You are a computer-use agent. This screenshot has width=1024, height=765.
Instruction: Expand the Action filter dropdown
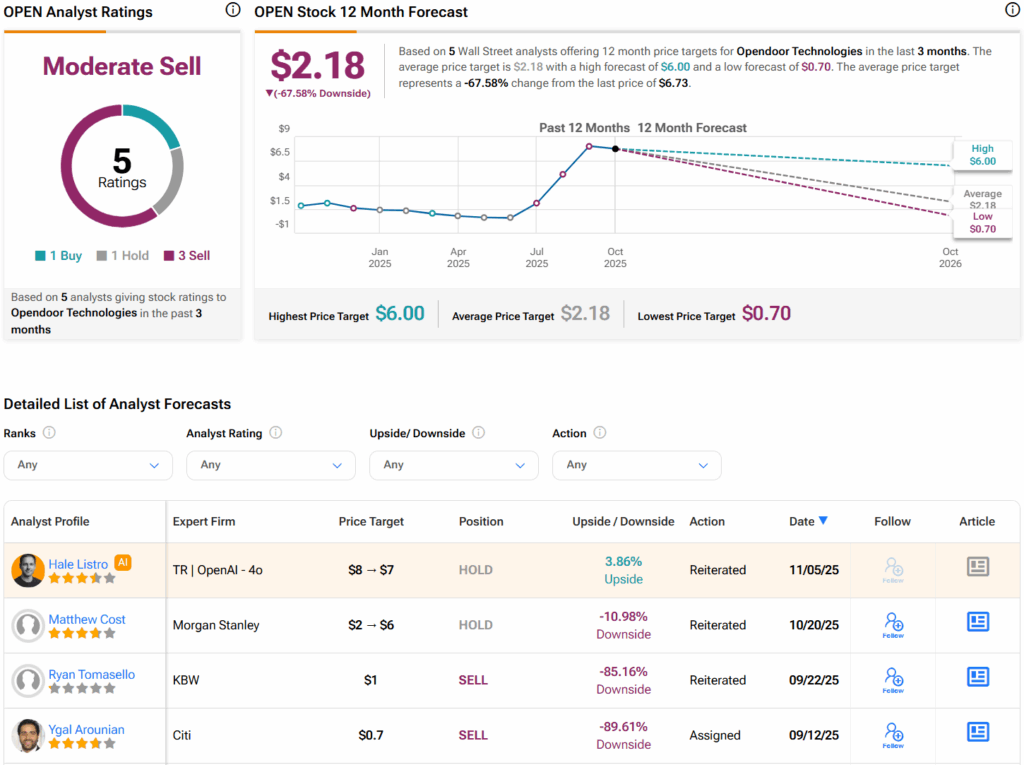[x=636, y=465]
